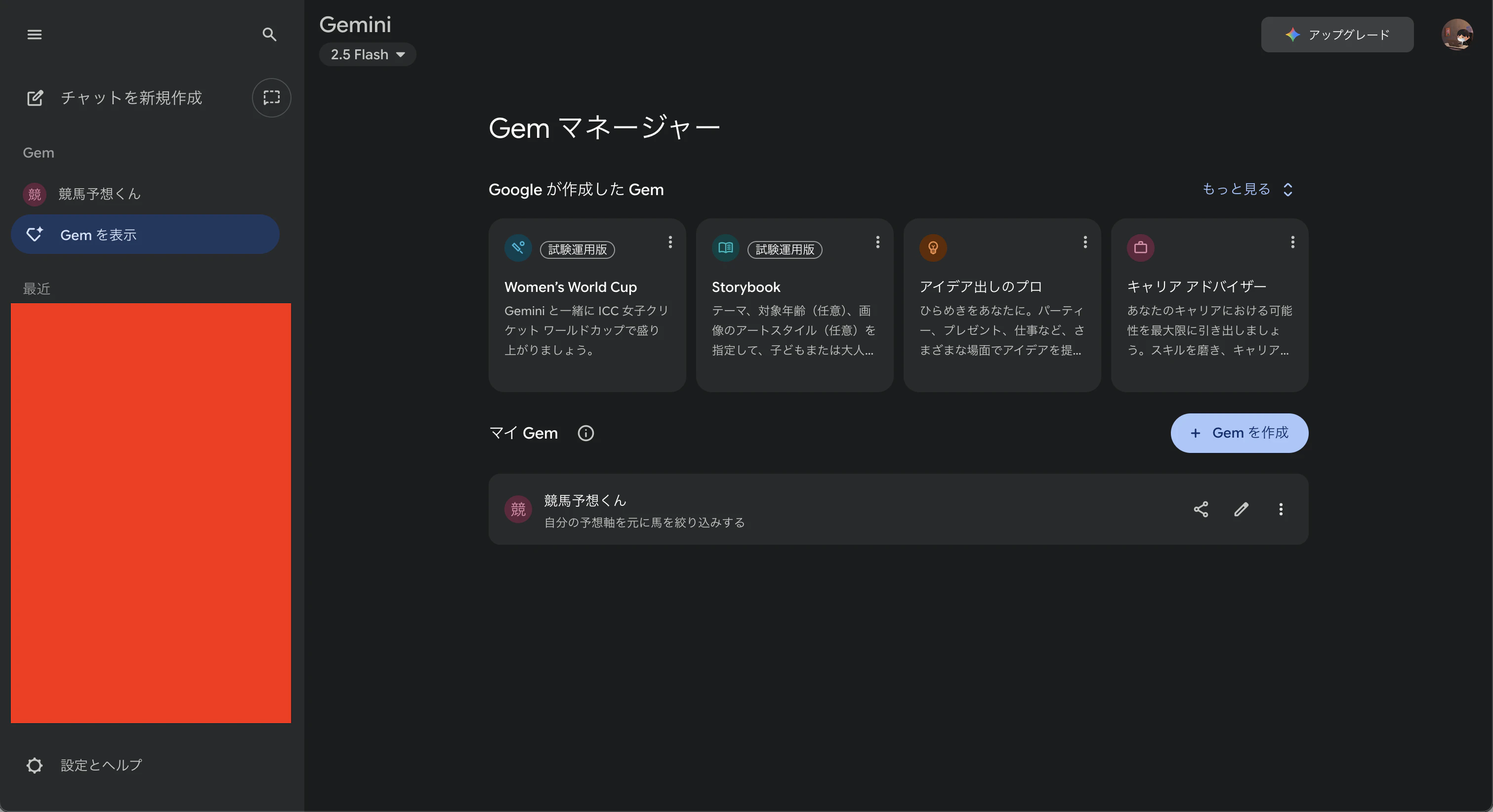Click the 競 avatar in the sidebar
The width and height of the screenshot is (1493, 812).
click(x=34, y=194)
